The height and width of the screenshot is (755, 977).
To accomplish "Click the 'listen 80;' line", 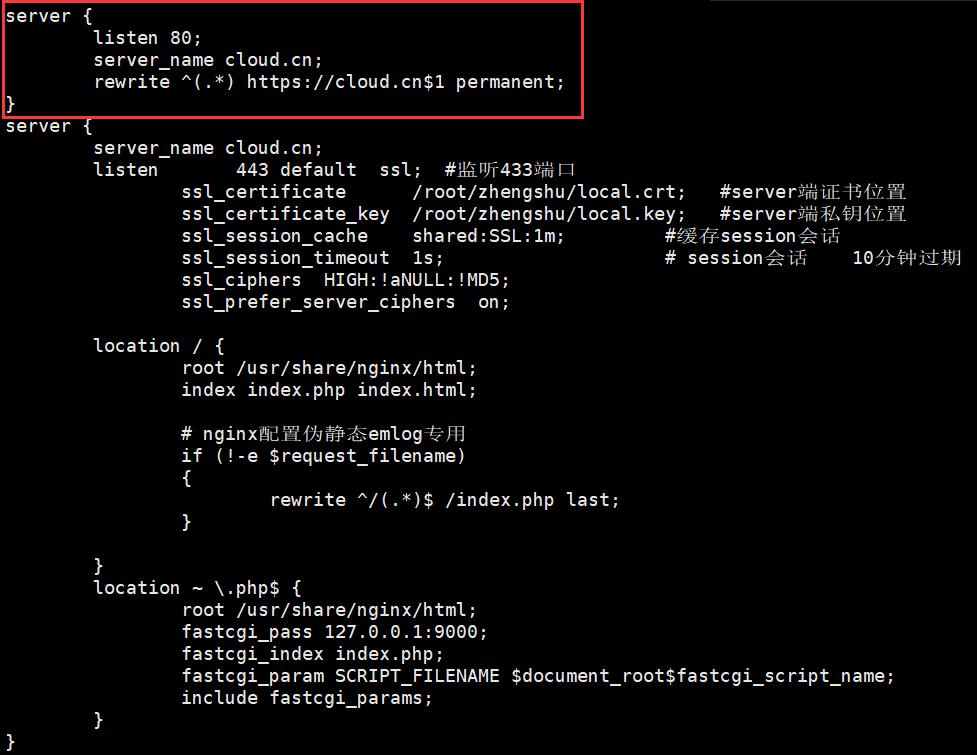I will point(147,38).
